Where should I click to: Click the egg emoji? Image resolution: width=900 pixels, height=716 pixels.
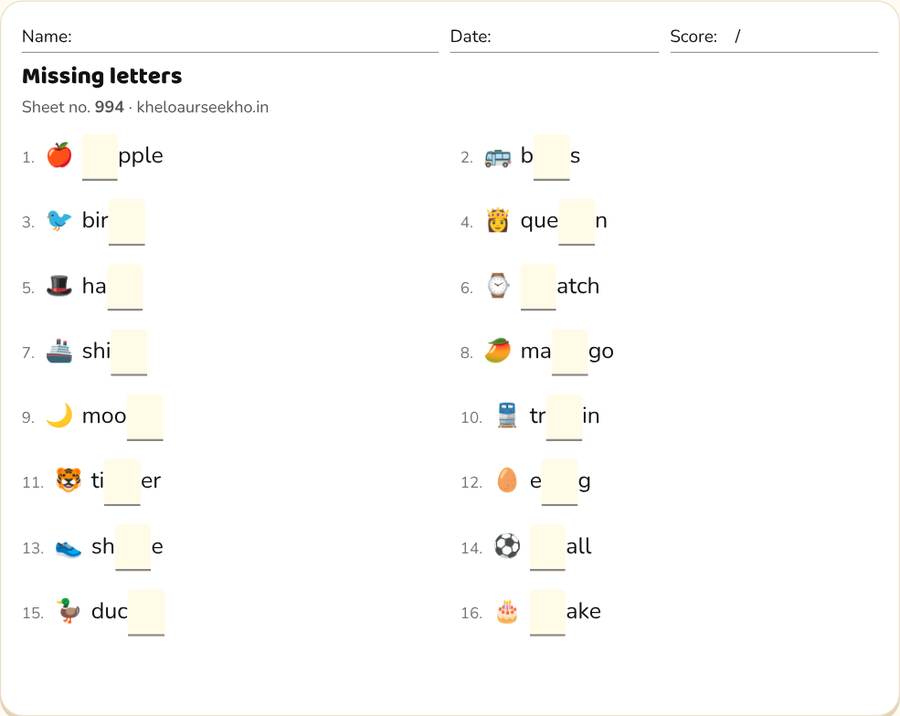(507, 481)
